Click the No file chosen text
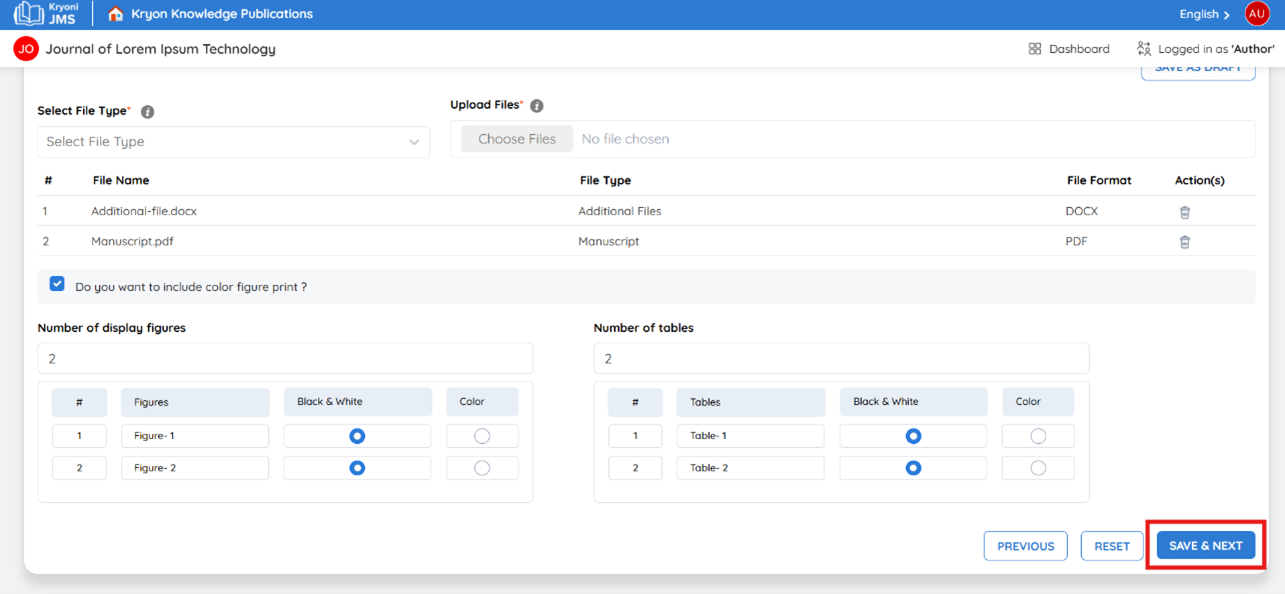This screenshot has width=1285, height=594. [626, 139]
